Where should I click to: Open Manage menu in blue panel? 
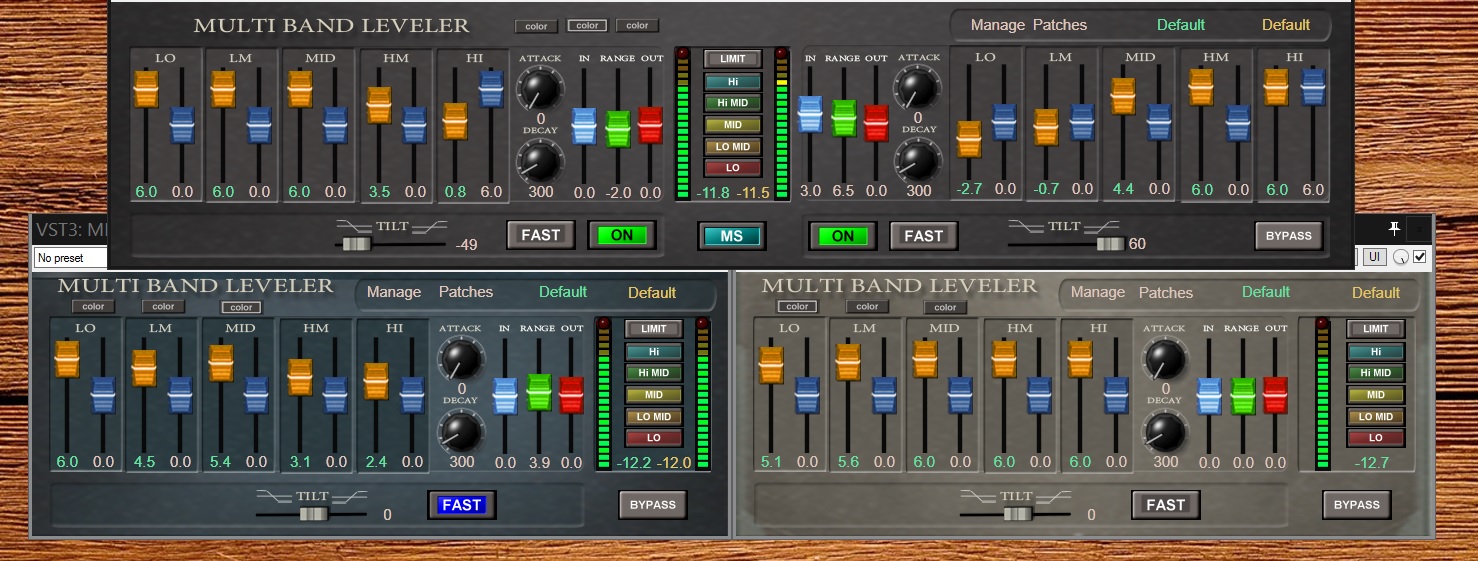pyautogui.click(x=394, y=292)
